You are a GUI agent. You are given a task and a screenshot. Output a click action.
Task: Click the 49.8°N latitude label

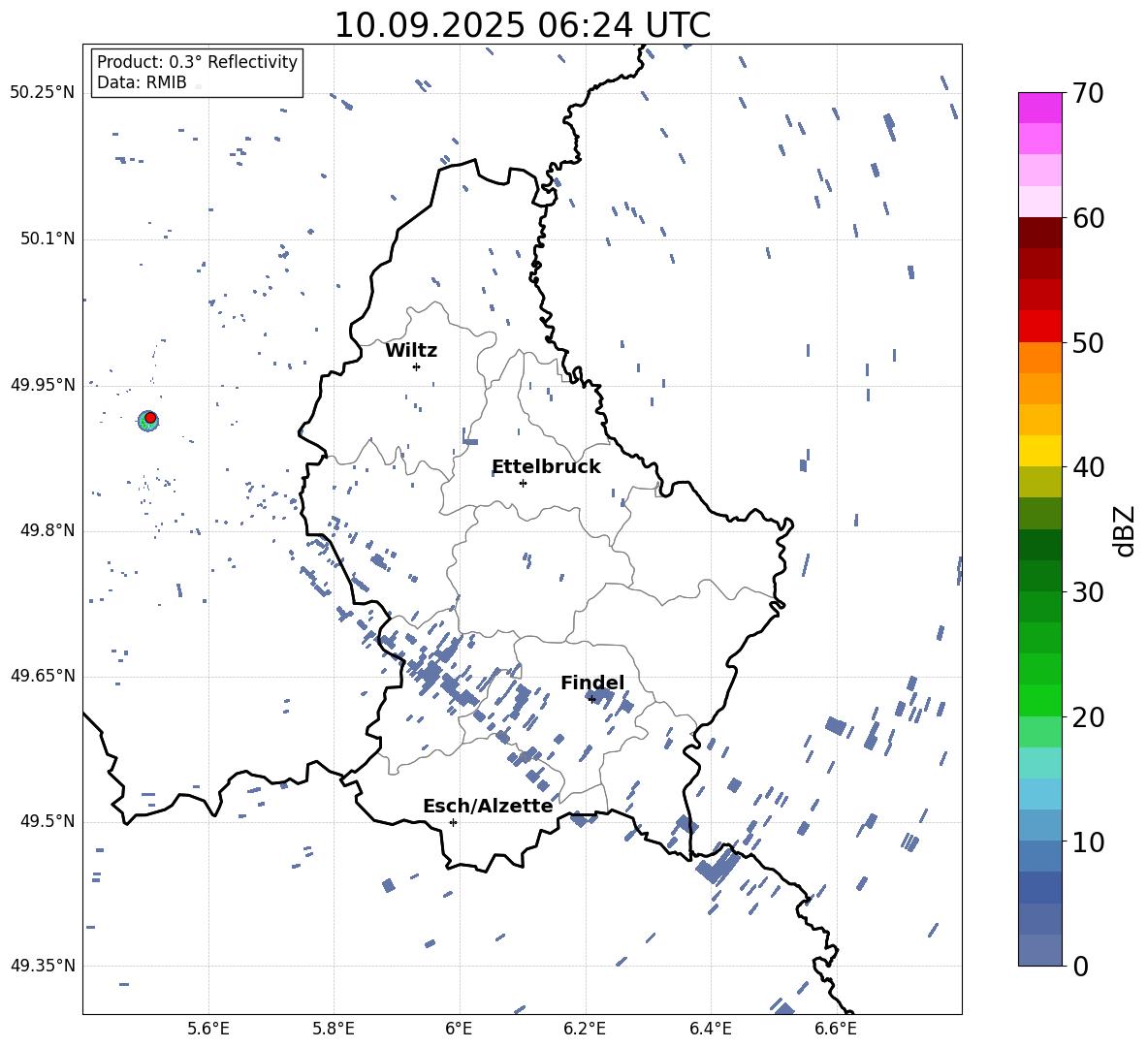tap(47, 530)
